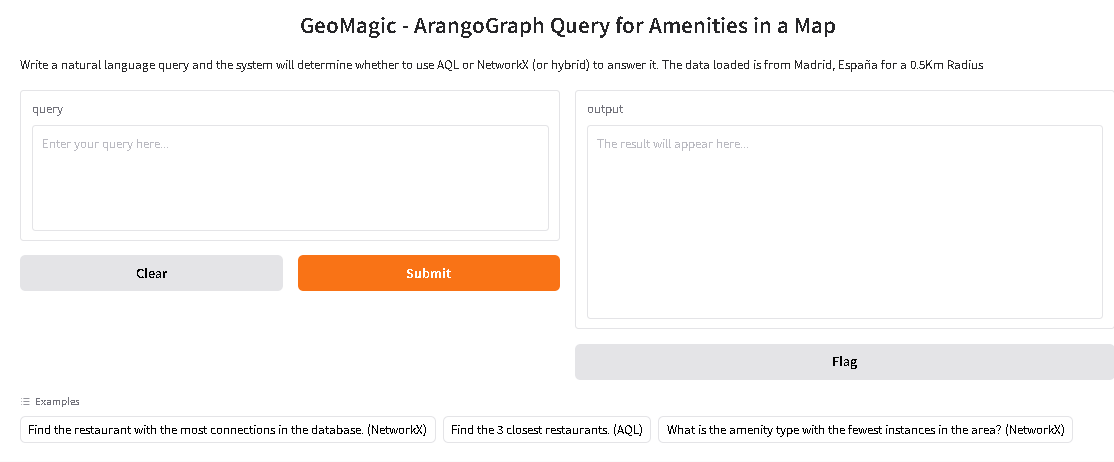
Task: Click 'Enter your query here' placeholder
Action: [105, 144]
